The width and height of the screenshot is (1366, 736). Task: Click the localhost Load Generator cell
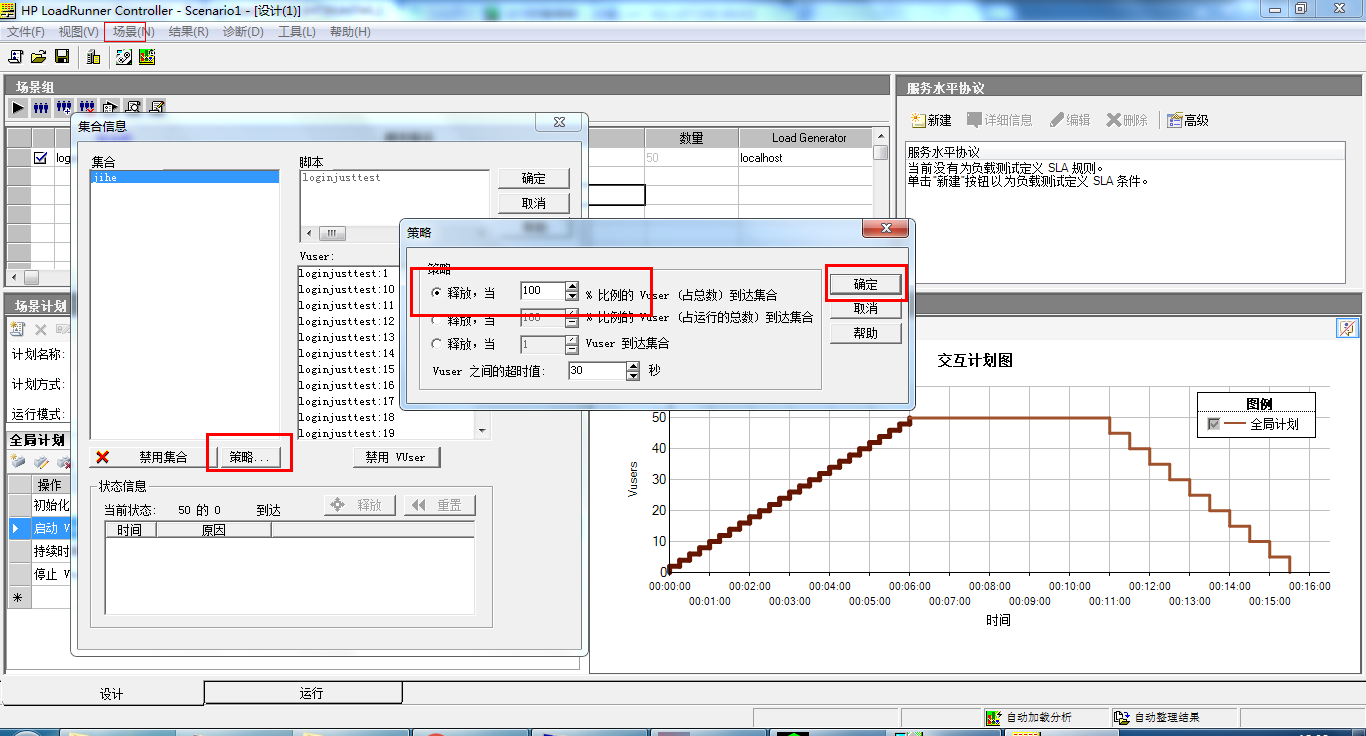pos(805,158)
